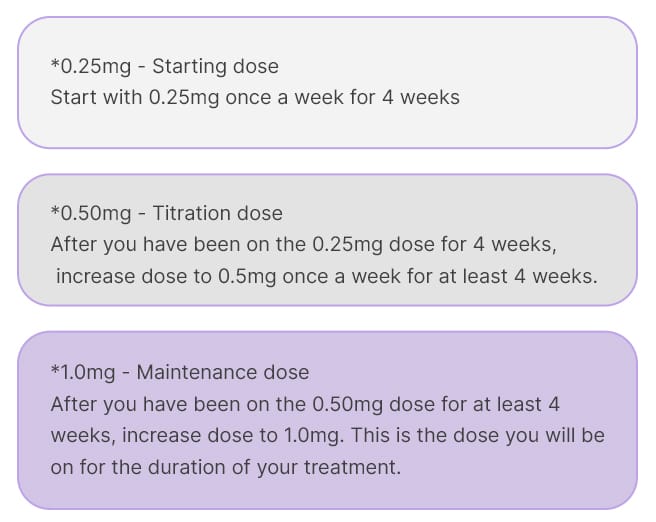Screen dimensions: 656x522
Task: Click the line "on for the duration of your treatment."
Action: pyautogui.click(x=225, y=467)
